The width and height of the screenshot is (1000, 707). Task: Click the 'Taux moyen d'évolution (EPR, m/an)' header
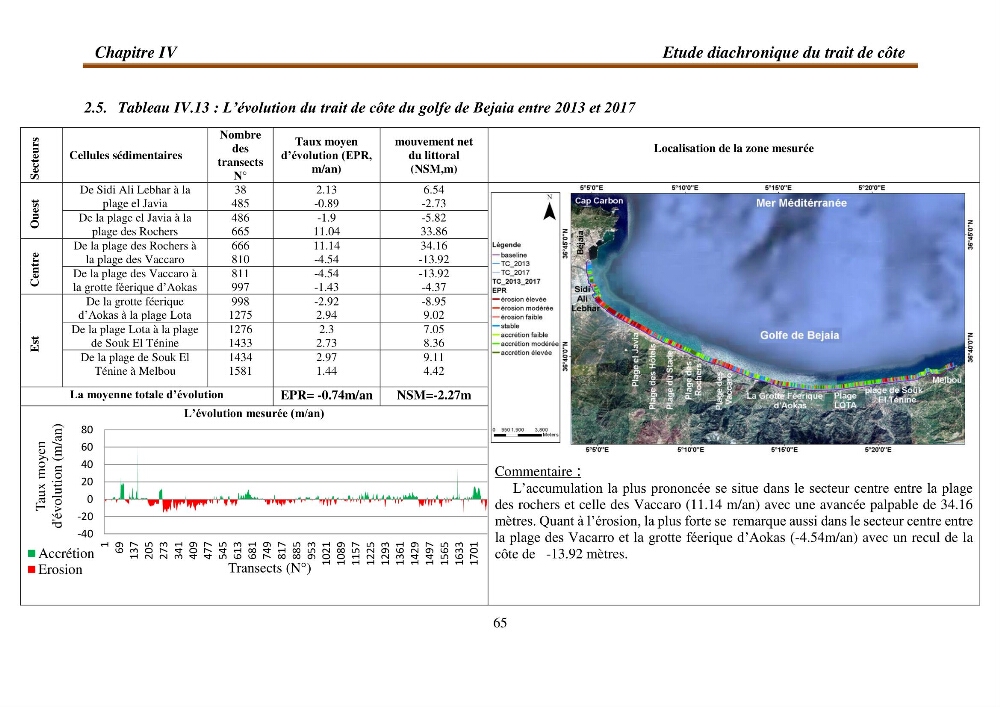(x=327, y=155)
